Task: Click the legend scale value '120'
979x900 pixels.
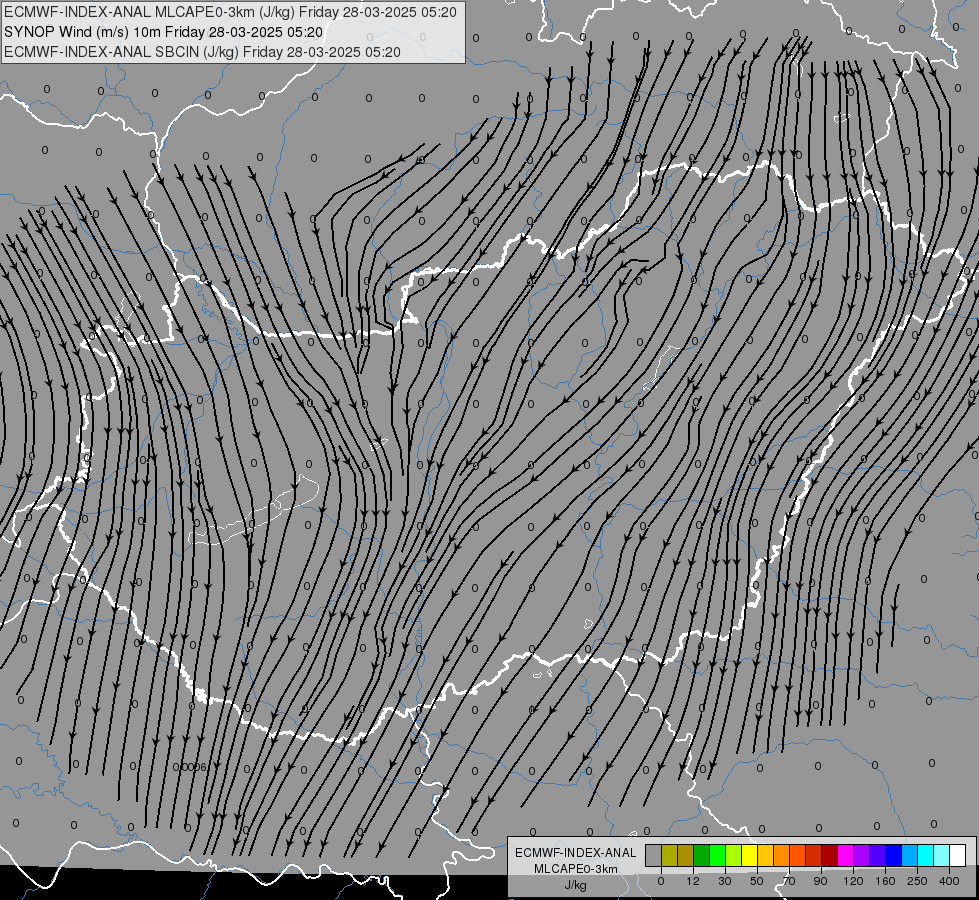Action: (853, 881)
